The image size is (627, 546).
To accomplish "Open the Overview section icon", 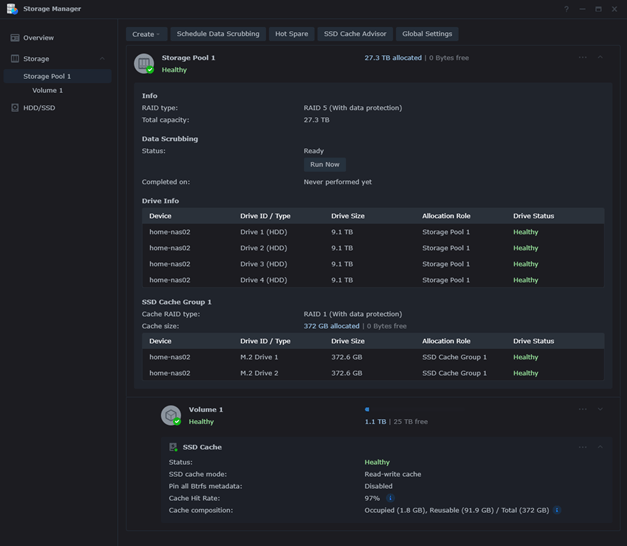I will pos(15,38).
